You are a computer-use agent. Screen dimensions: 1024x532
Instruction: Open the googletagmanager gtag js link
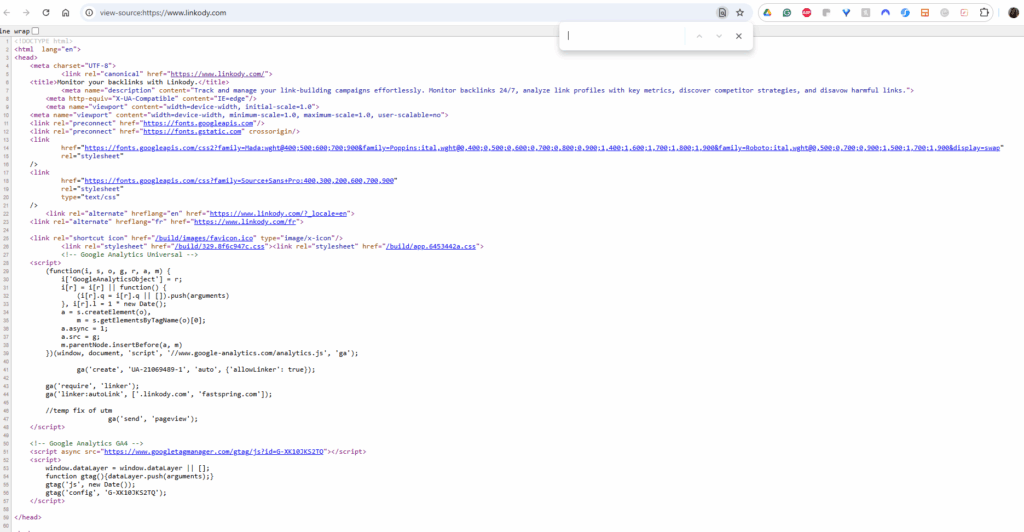214,451
